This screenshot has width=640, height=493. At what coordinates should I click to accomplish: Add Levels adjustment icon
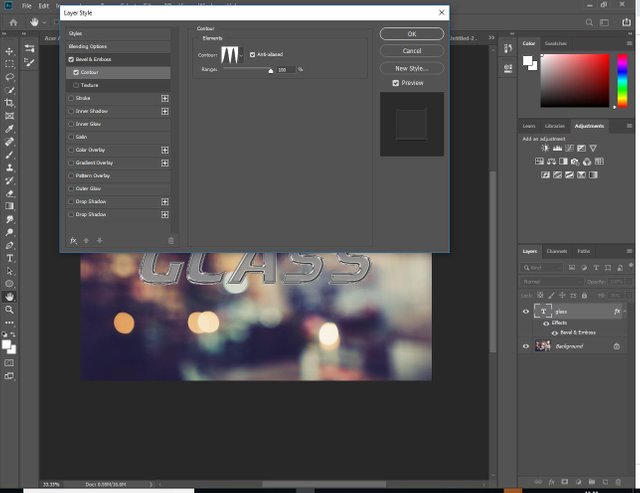pos(557,148)
